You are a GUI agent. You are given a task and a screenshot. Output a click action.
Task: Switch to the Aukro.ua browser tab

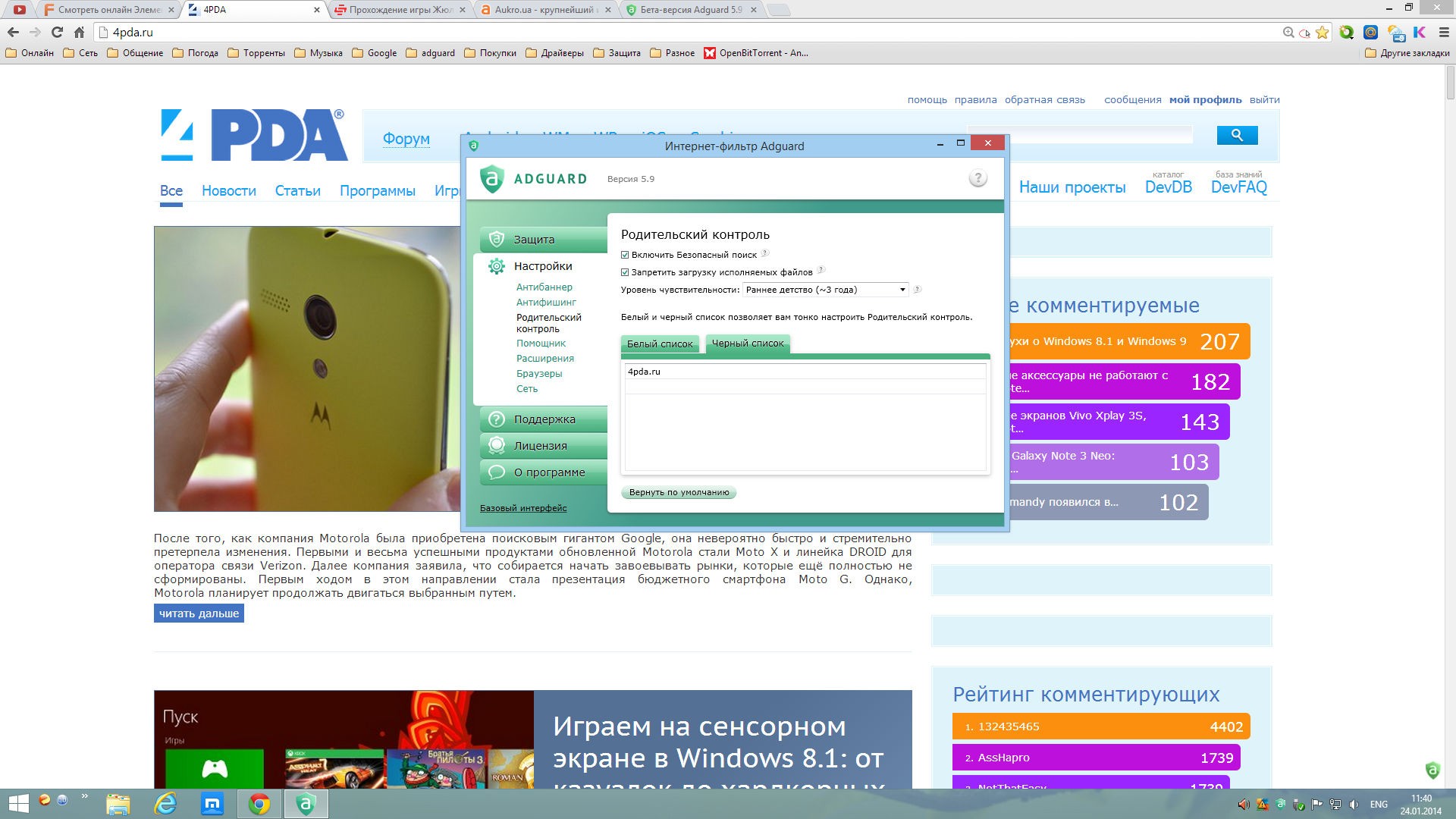545,10
